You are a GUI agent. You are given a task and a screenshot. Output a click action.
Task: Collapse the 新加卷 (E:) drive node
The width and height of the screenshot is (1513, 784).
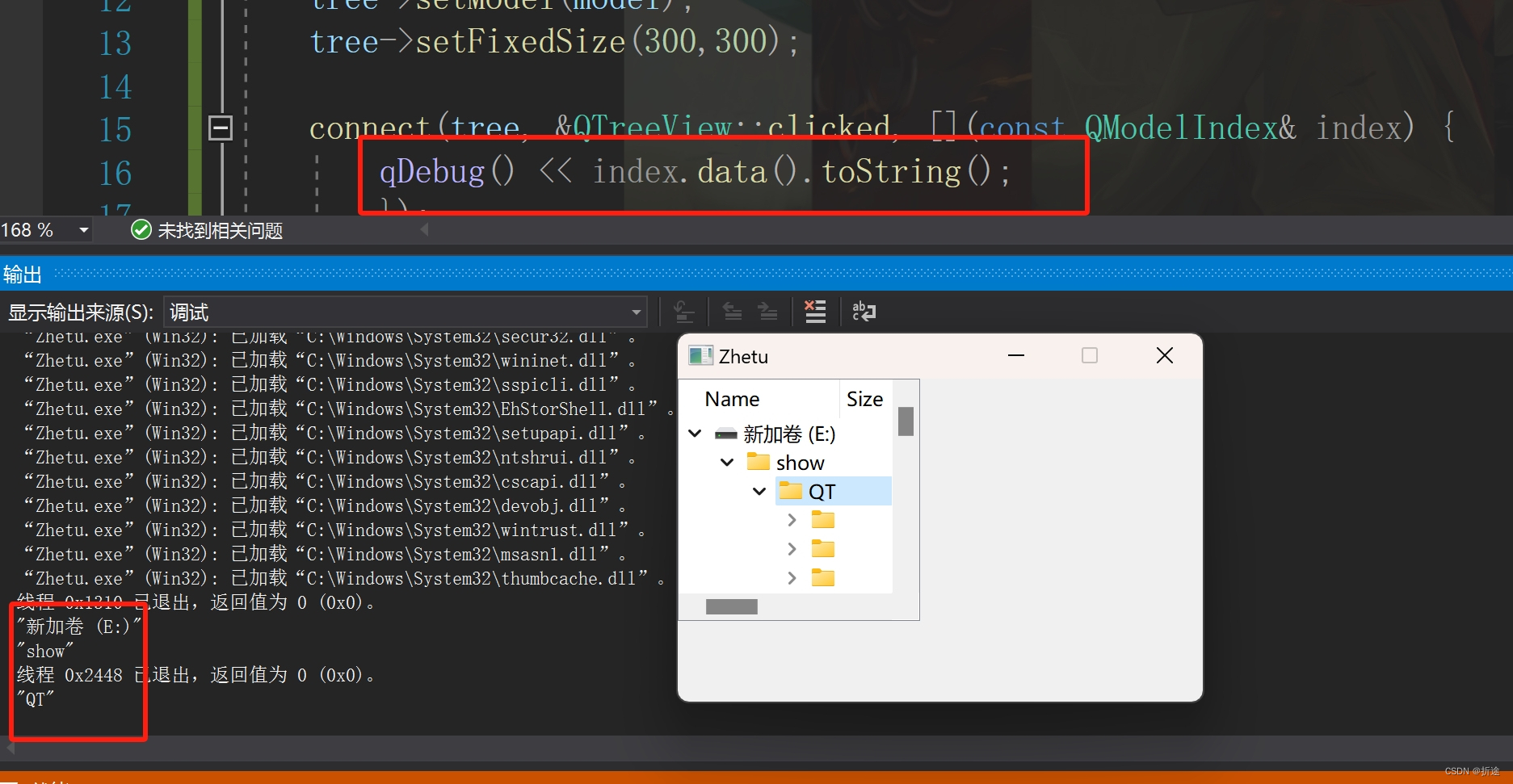tap(695, 434)
